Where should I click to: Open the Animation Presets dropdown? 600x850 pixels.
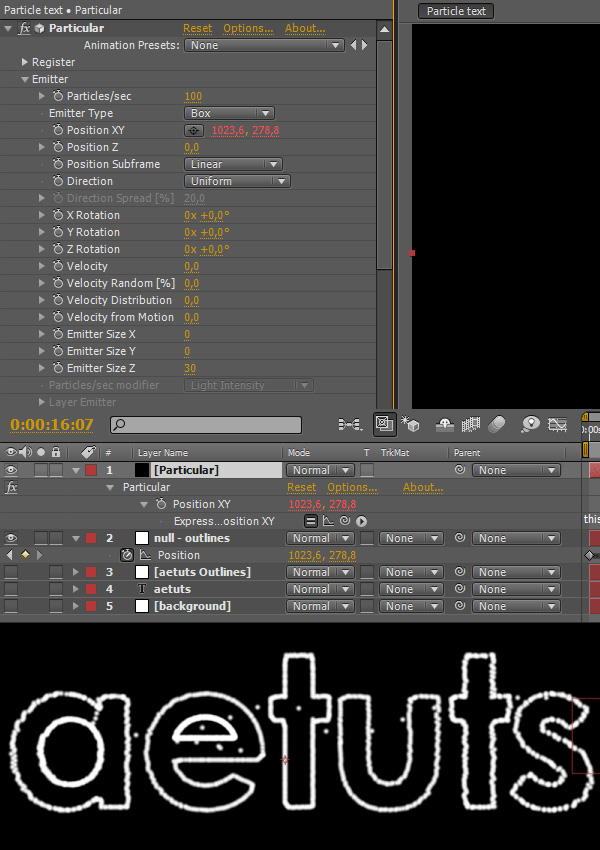pos(264,45)
